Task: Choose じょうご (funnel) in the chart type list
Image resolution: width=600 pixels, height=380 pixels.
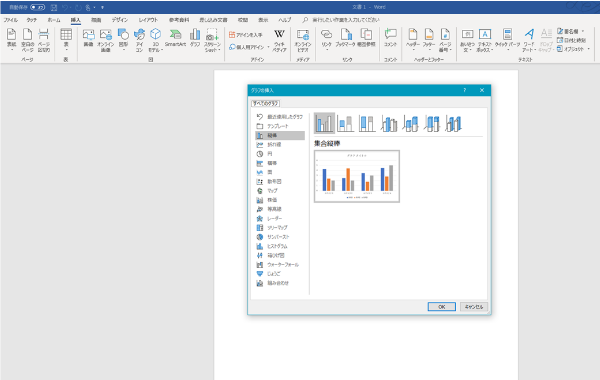Action: (x=280, y=274)
